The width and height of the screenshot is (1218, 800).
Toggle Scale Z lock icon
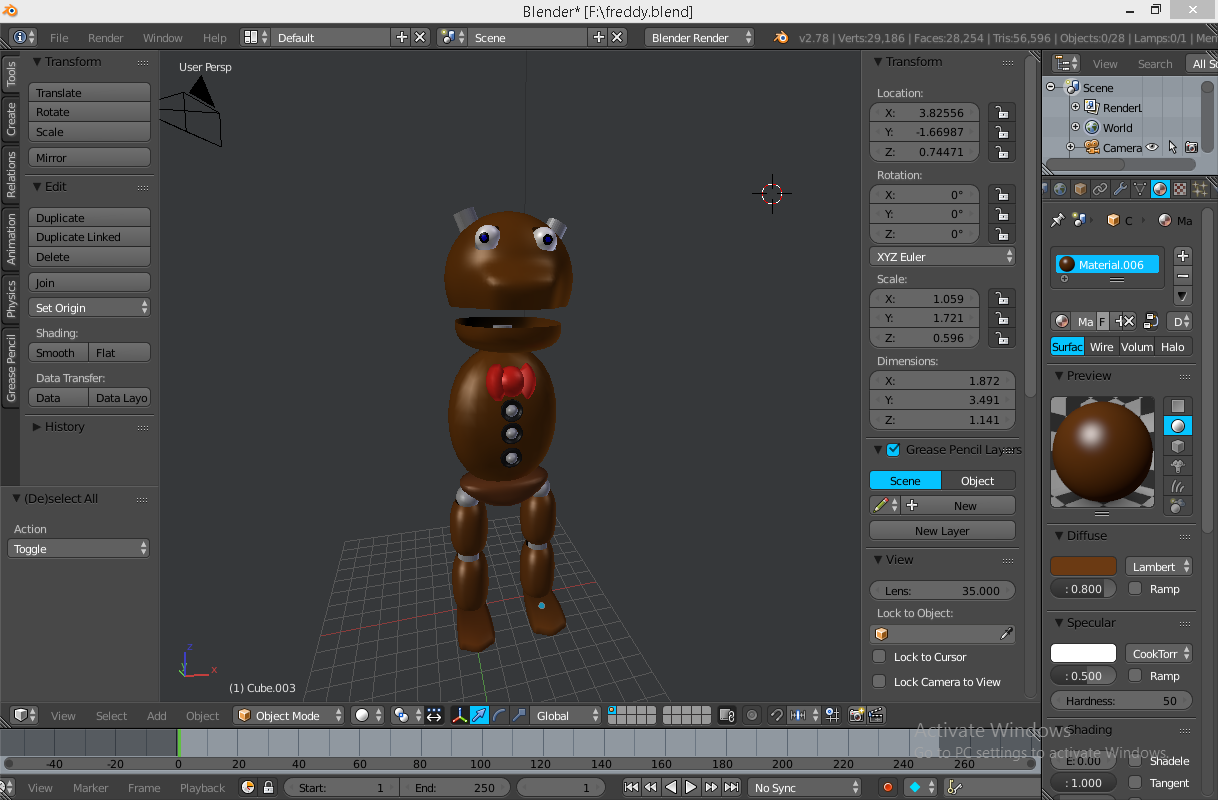coord(1001,337)
